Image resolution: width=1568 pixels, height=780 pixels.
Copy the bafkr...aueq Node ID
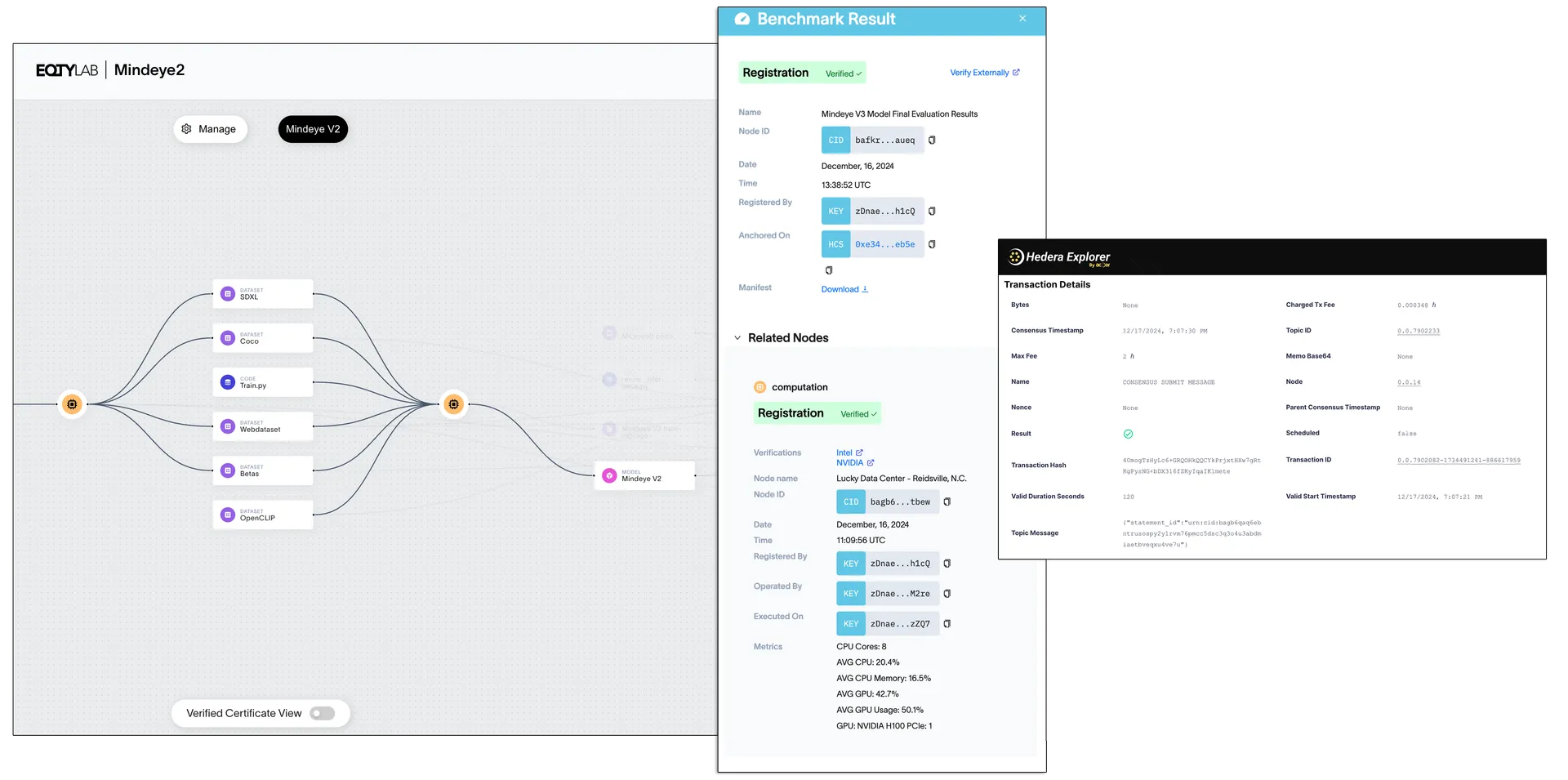click(932, 140)
